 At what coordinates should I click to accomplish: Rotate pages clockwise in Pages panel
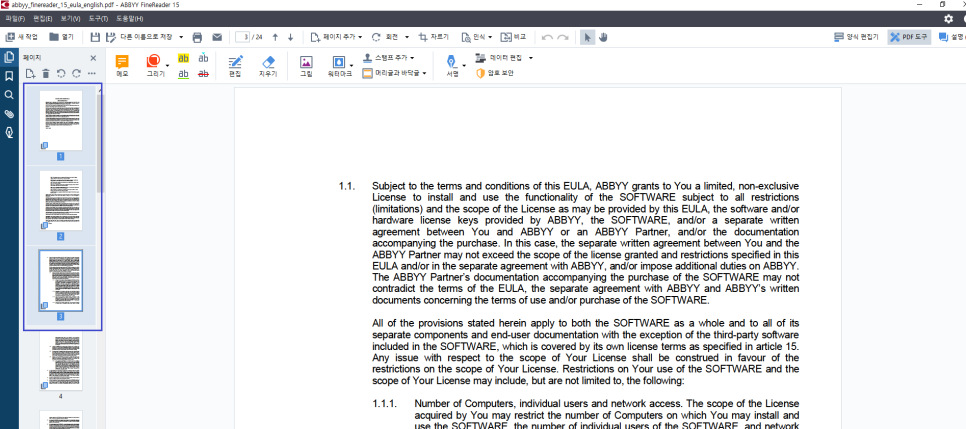click(76, 74)
